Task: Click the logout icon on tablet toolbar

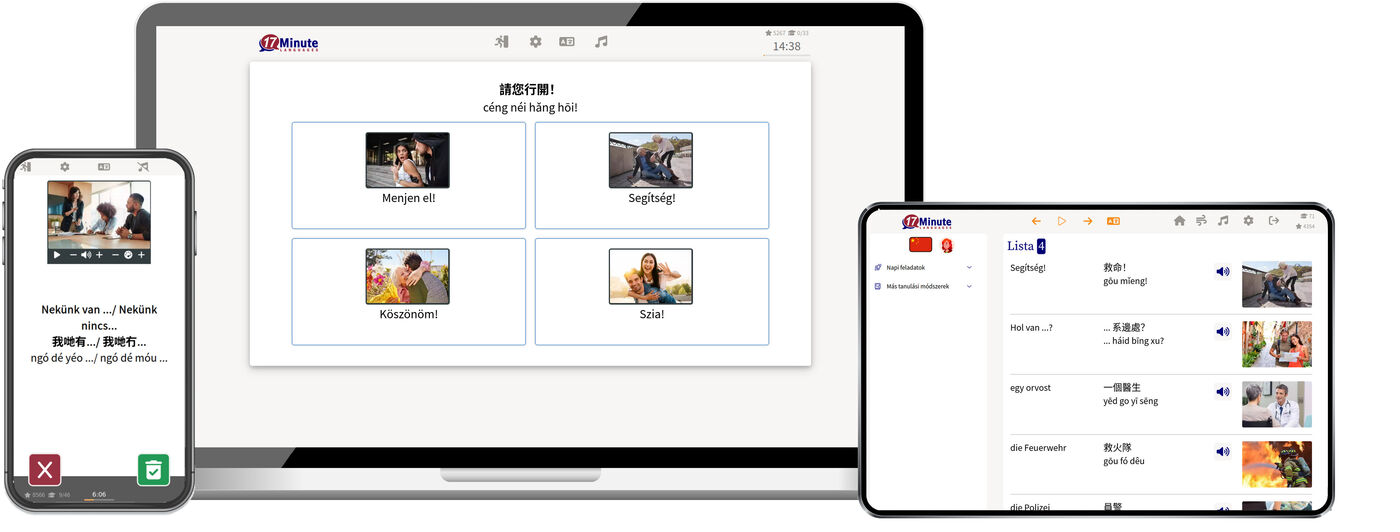Action: pyautogui.click(x=1274, y=221)
